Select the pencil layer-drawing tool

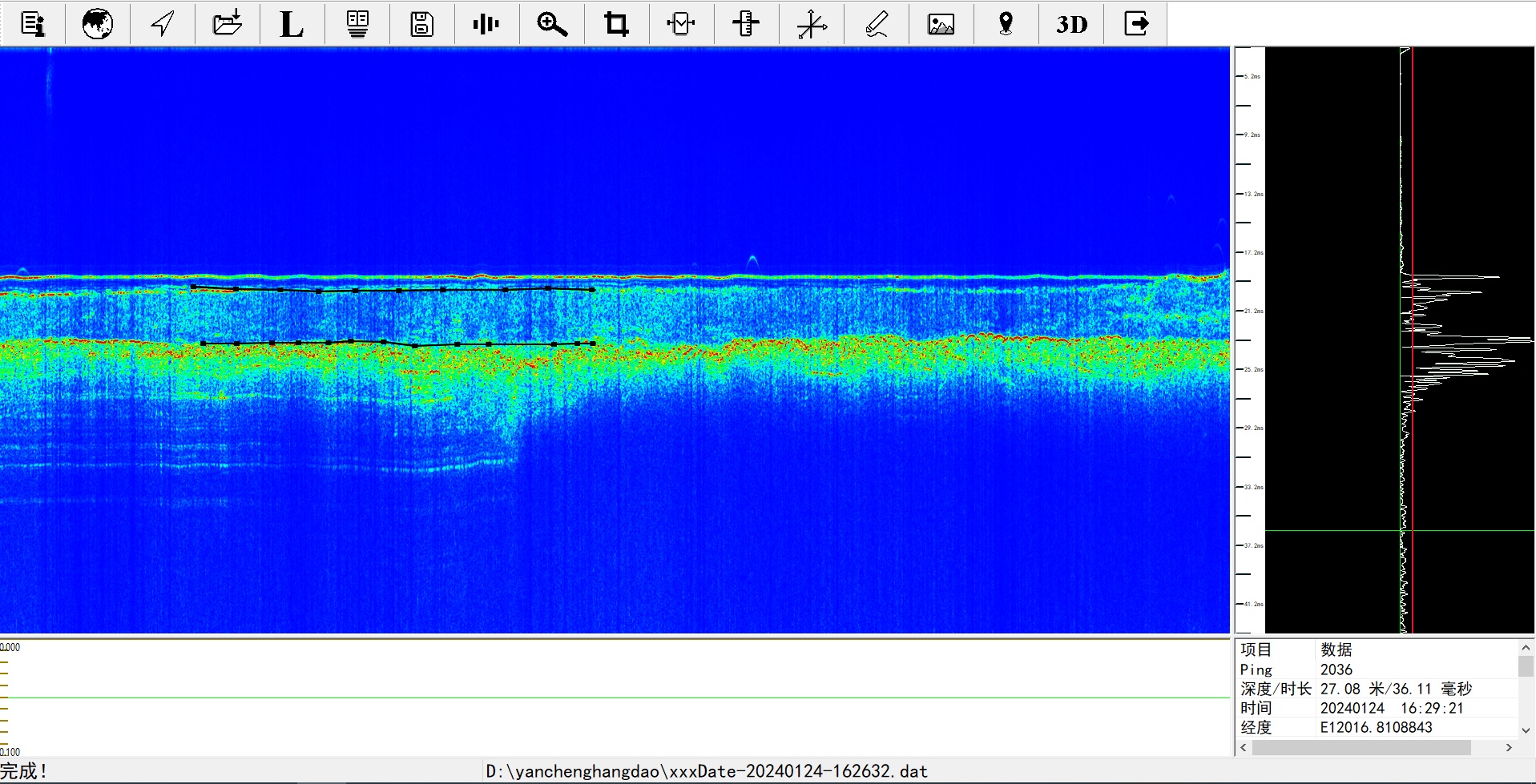tap(877, 24)
